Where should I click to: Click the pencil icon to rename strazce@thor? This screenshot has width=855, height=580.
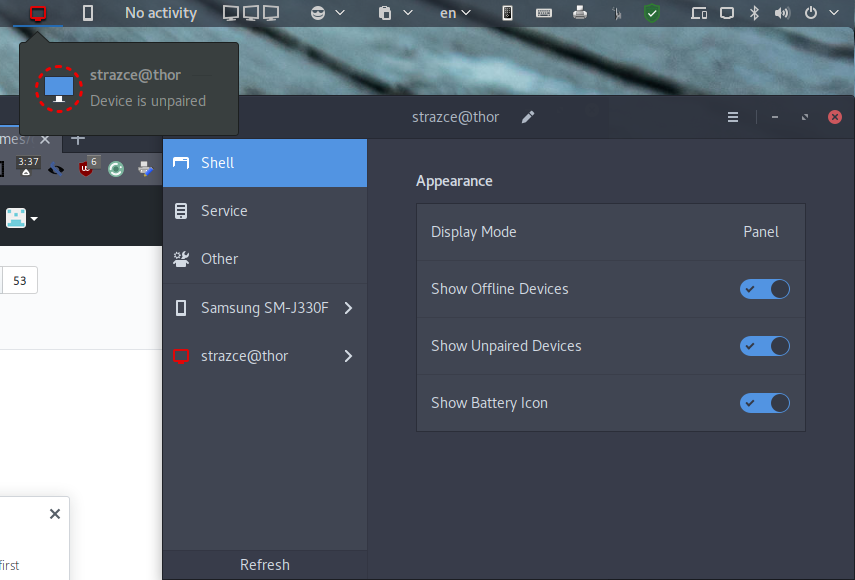click(x=528, y=117)
